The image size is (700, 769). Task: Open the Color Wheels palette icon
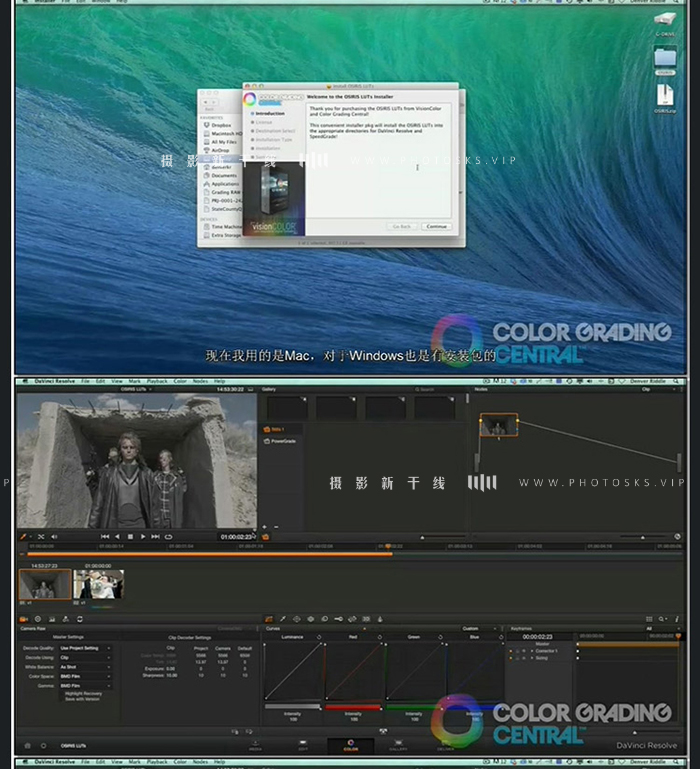point(38,619)
